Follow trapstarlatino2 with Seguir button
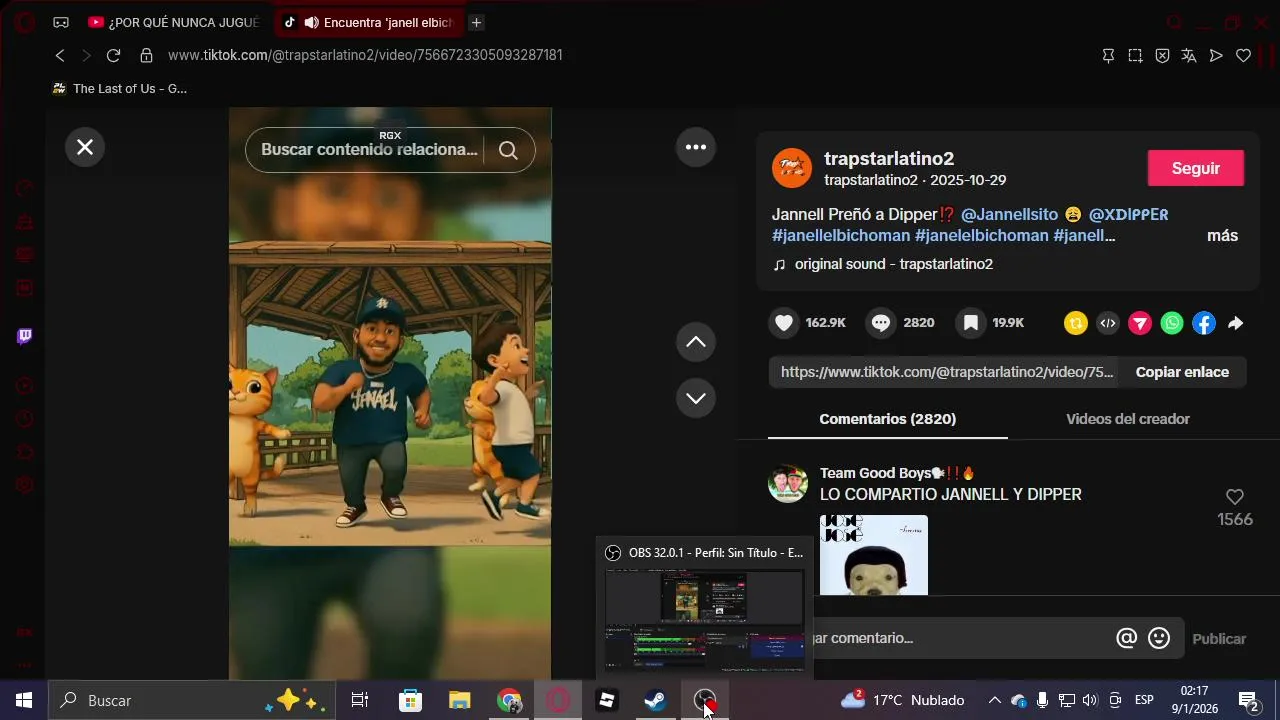This screenshot has width=1280, height=720. pos(1196,168)
